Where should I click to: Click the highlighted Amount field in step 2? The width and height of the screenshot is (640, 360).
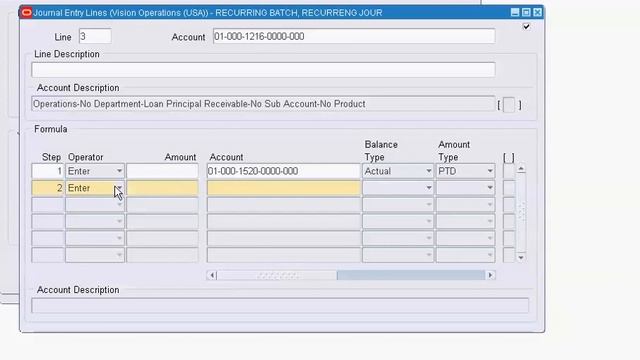pyautogui.click(x=162, y=188)
